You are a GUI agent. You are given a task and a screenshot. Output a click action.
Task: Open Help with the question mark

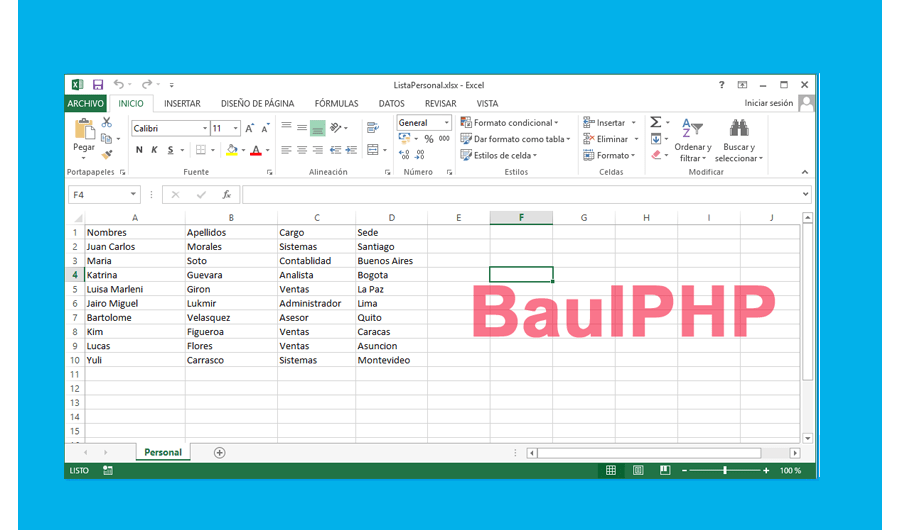pos(721,85)
